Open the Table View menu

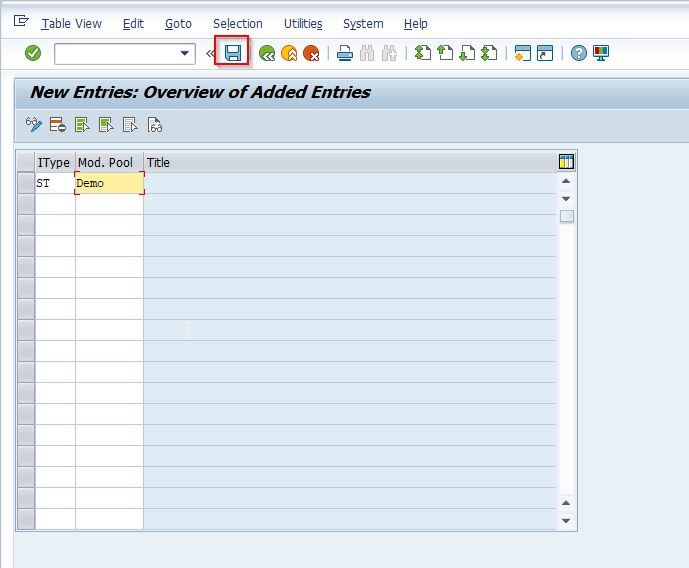72,23
